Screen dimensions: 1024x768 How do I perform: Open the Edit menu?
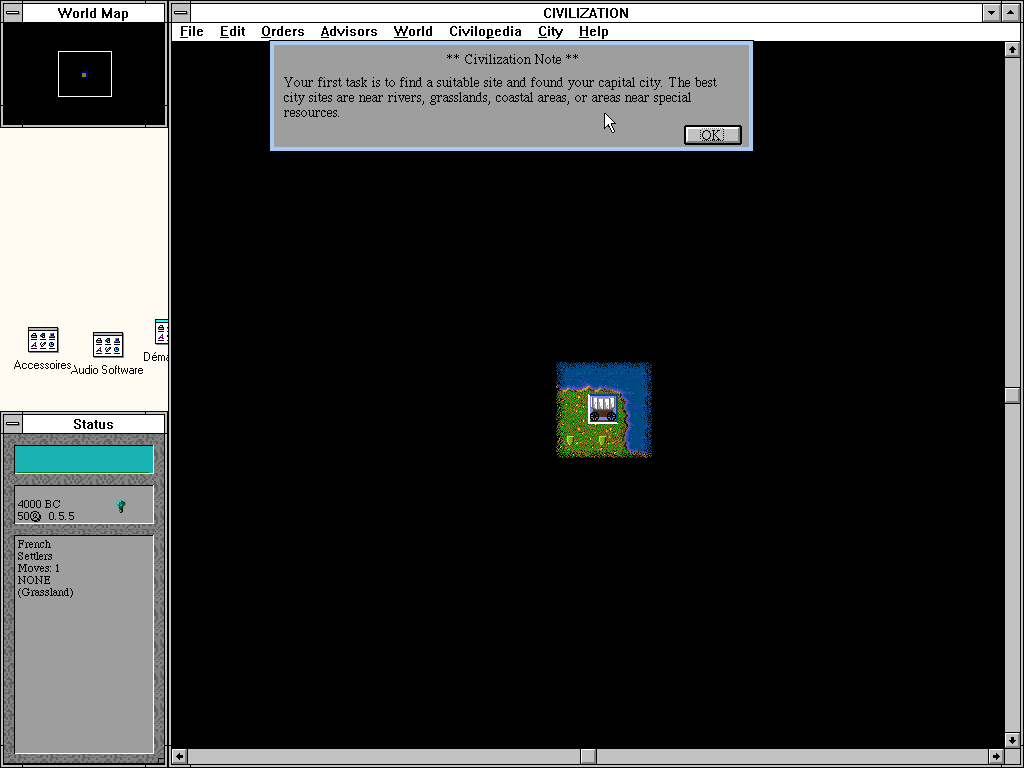(x=232, y=31)
